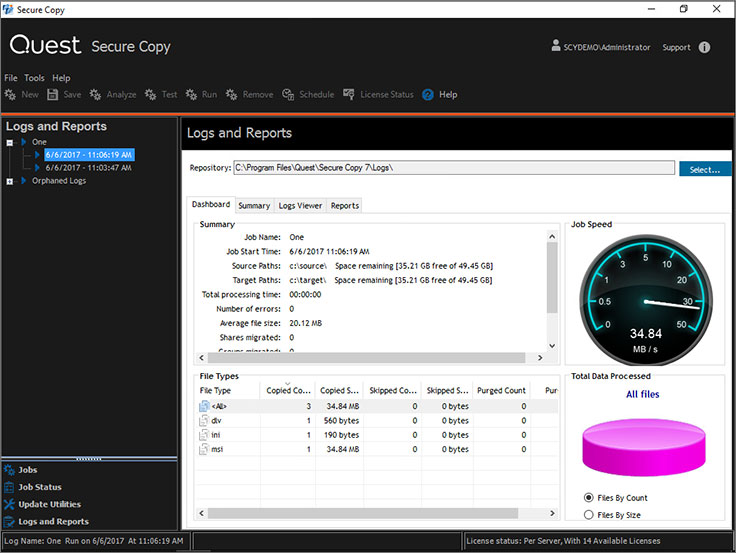Click the blue arrow next to One
This screenshot has width=736, height=553.
(23, 142)
